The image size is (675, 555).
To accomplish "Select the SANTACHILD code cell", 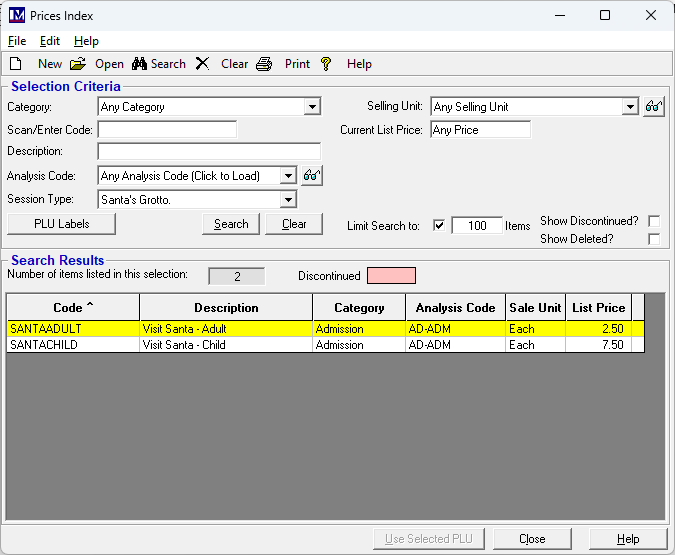I will click(73, 344).
